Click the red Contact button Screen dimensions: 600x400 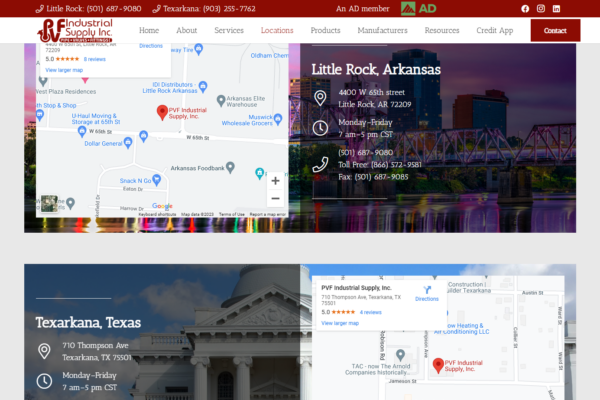555,30
